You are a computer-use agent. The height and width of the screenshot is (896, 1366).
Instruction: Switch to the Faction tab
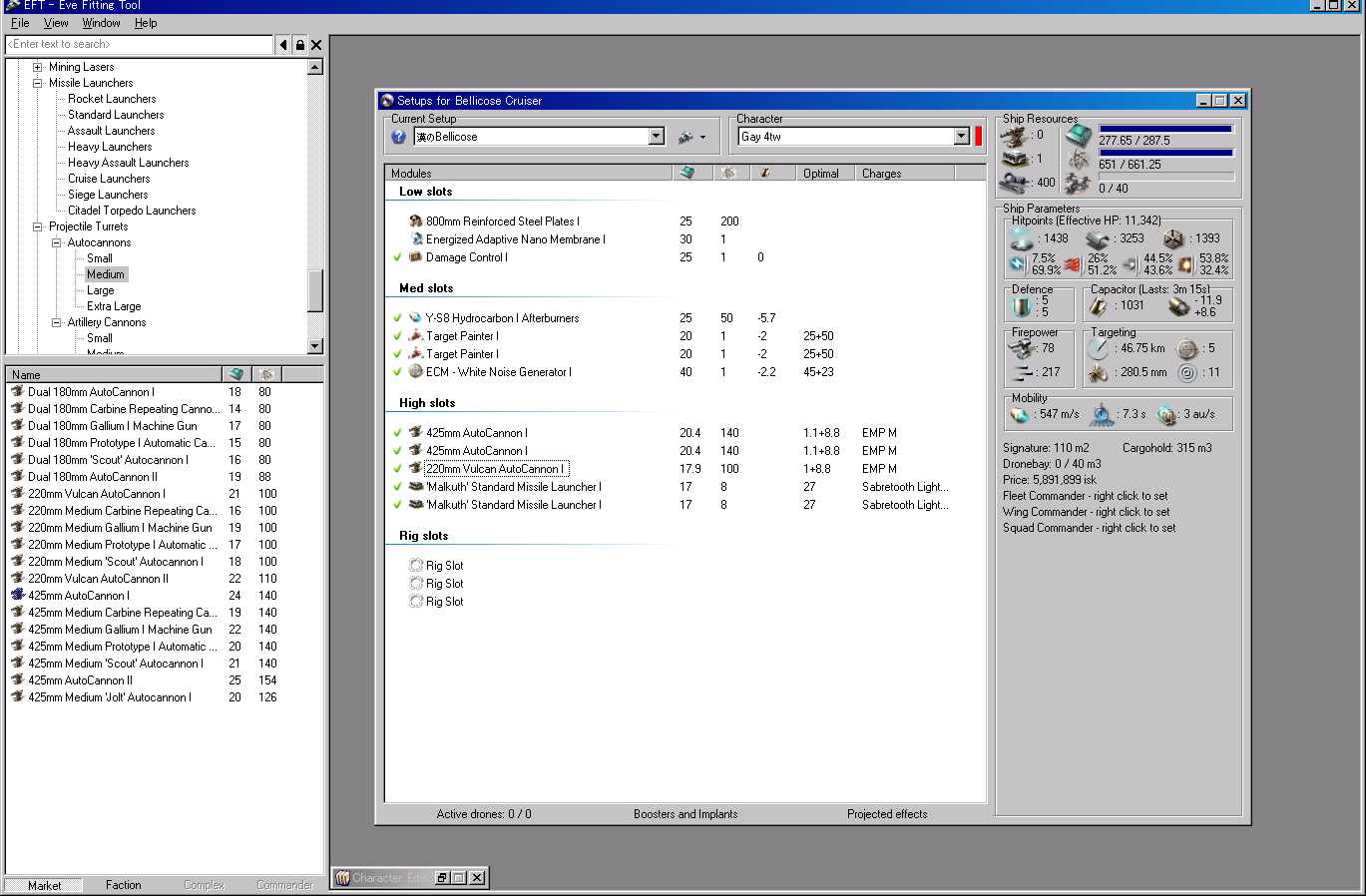[x=124, y=885]
